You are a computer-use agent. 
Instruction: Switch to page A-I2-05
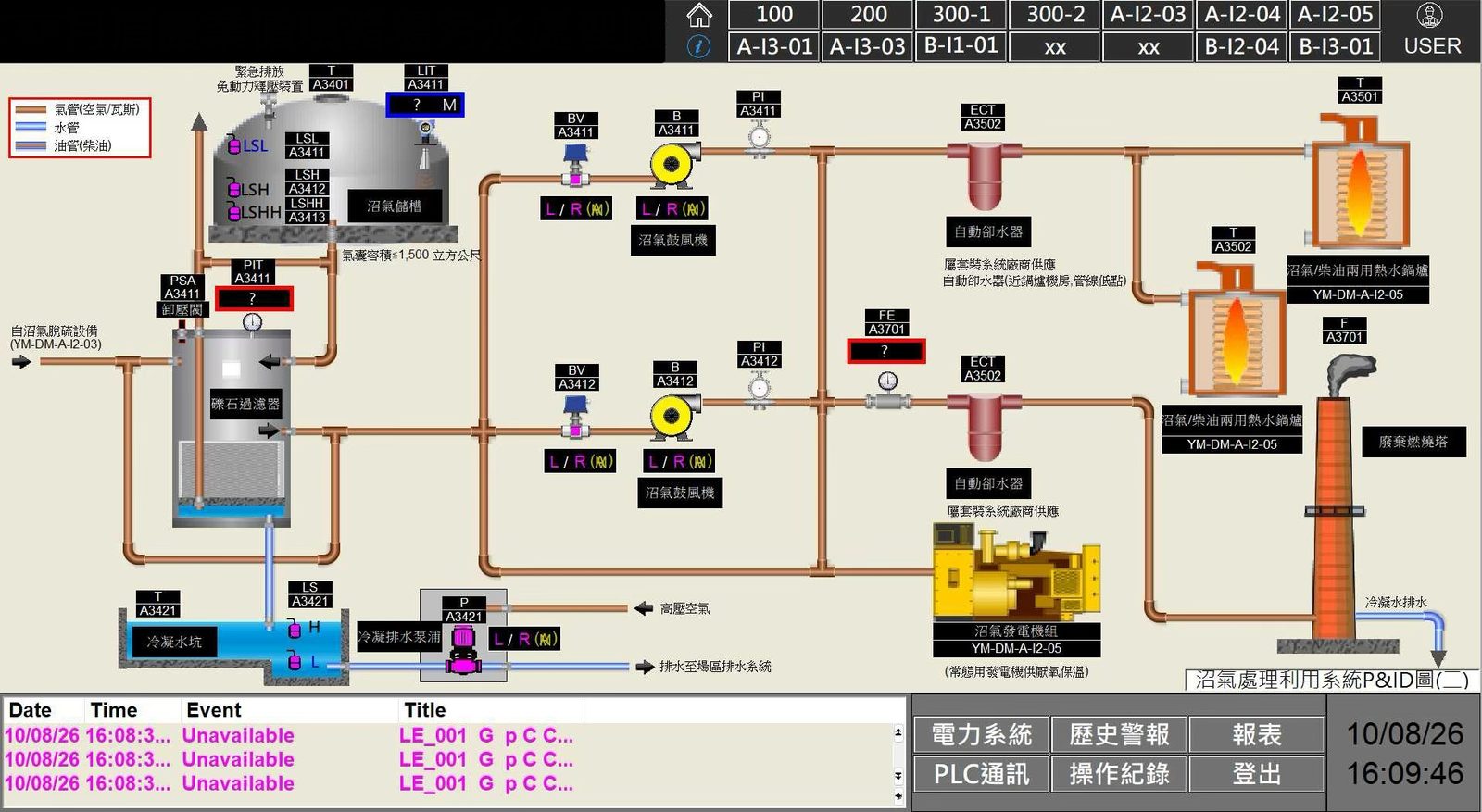(1335, 14)
